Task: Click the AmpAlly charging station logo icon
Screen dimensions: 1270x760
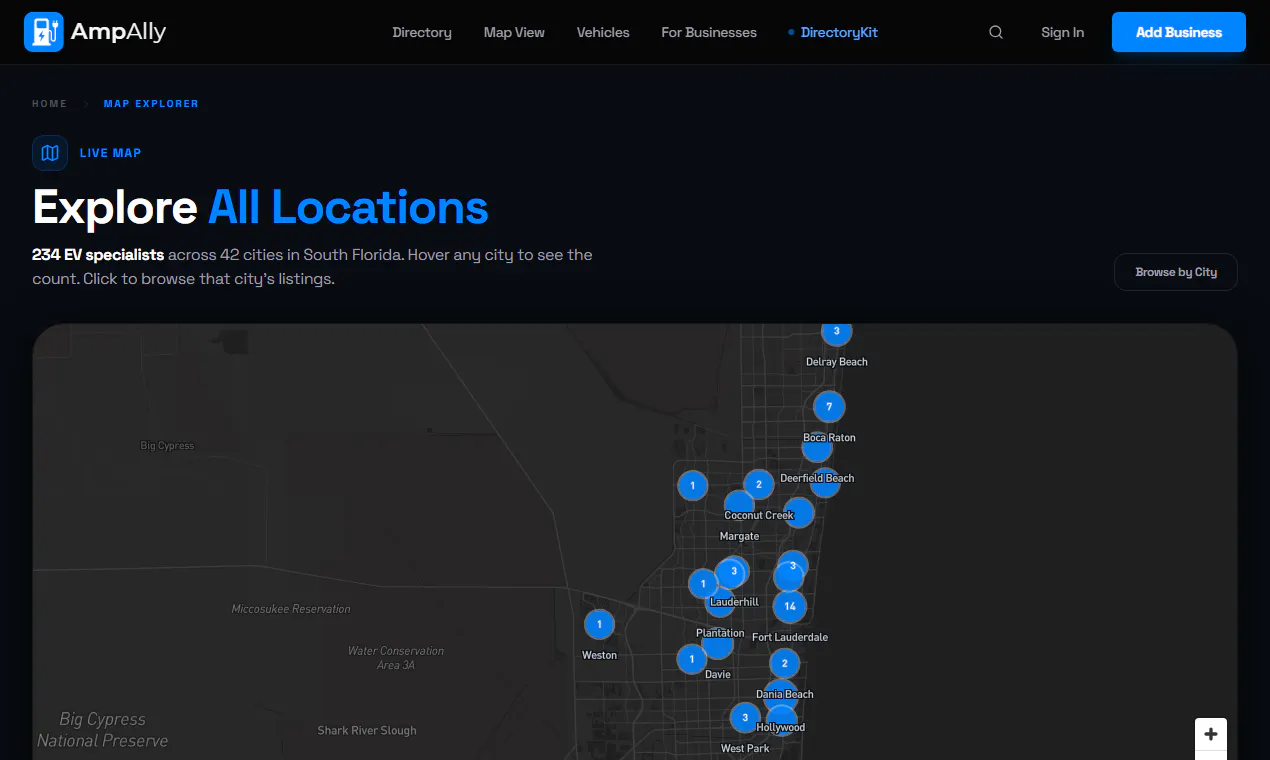Action: pos(44,32)
